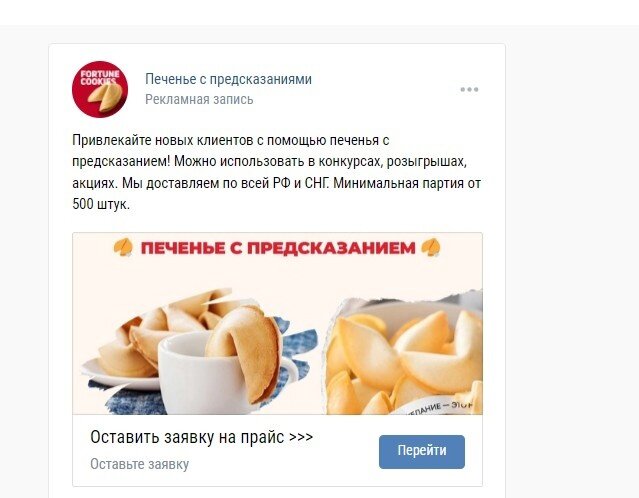
Task: Click the 500 штук text line
Action: (x=101, y=204)
